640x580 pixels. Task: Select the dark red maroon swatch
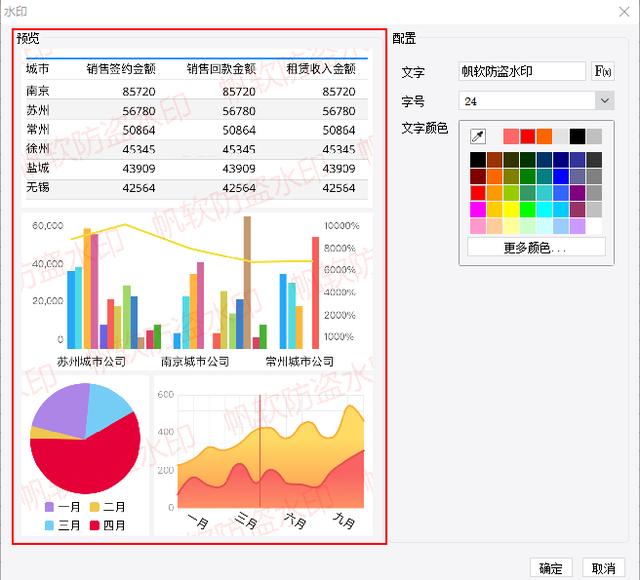click(478, 176)
